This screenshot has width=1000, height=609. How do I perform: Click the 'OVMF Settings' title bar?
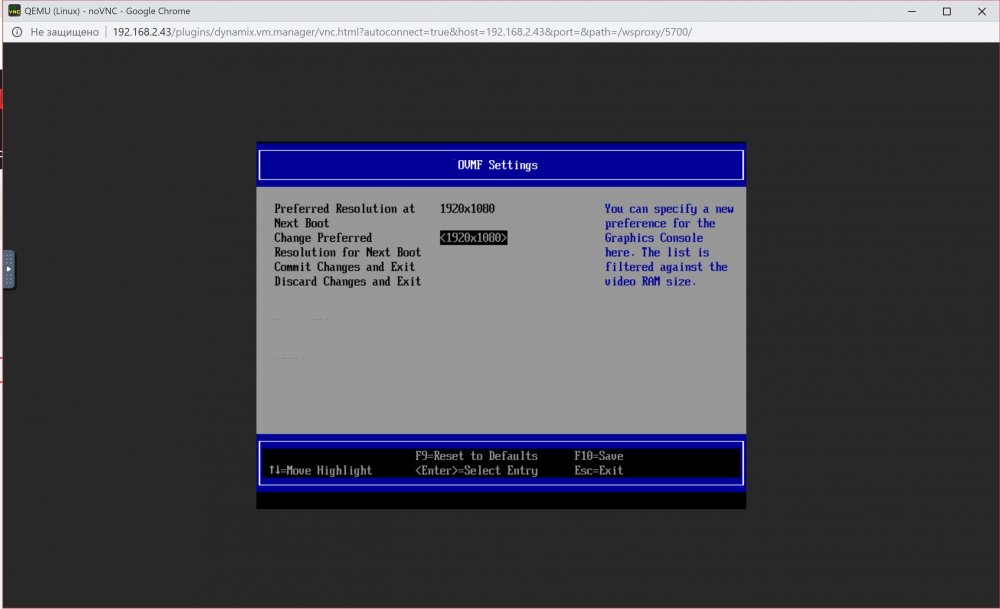(501, 165)
